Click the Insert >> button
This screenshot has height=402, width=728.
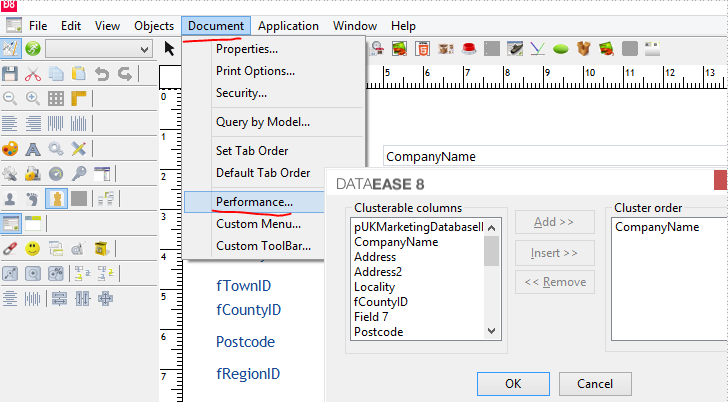pos(554,253)
